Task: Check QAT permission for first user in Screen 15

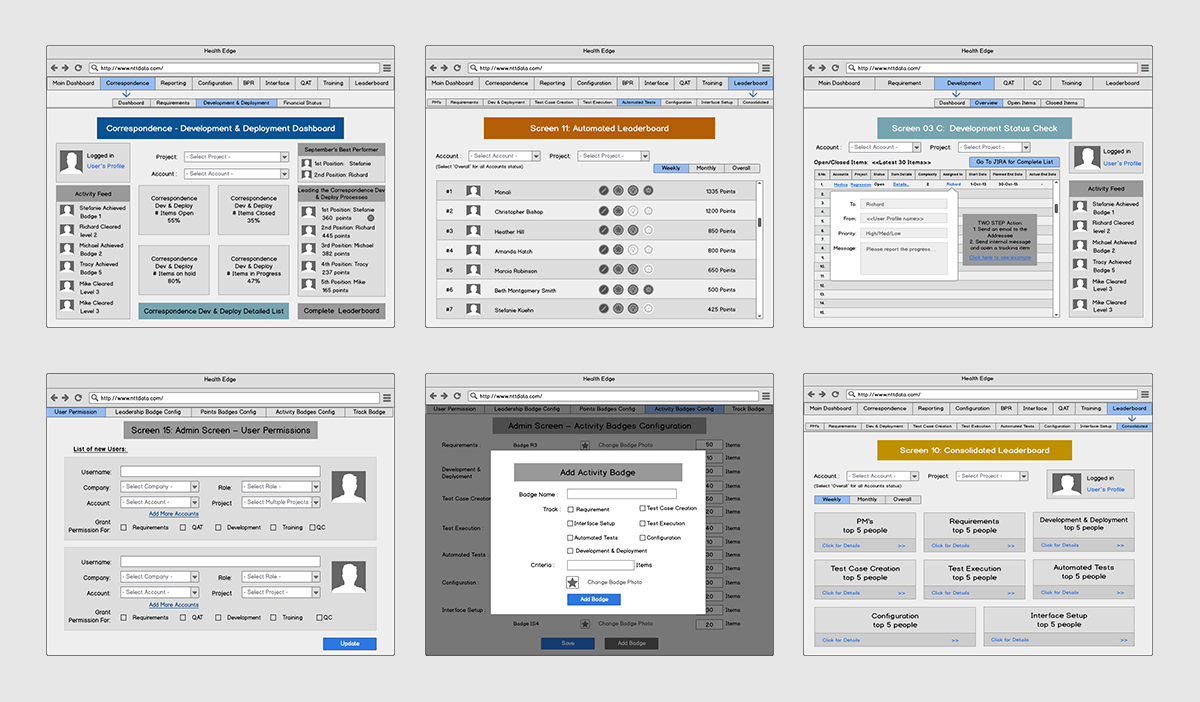Action: (183, 528)
